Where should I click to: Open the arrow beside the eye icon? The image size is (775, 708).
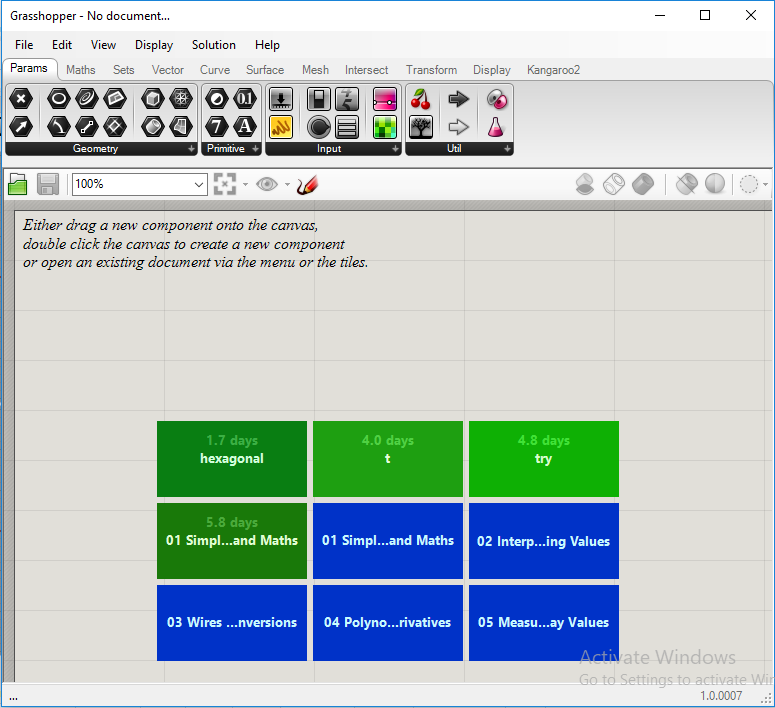(287, 184)
